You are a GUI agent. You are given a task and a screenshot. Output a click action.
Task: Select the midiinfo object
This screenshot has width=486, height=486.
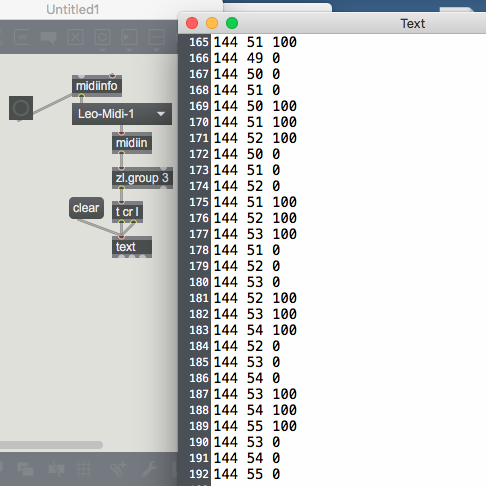pos(97,86)
